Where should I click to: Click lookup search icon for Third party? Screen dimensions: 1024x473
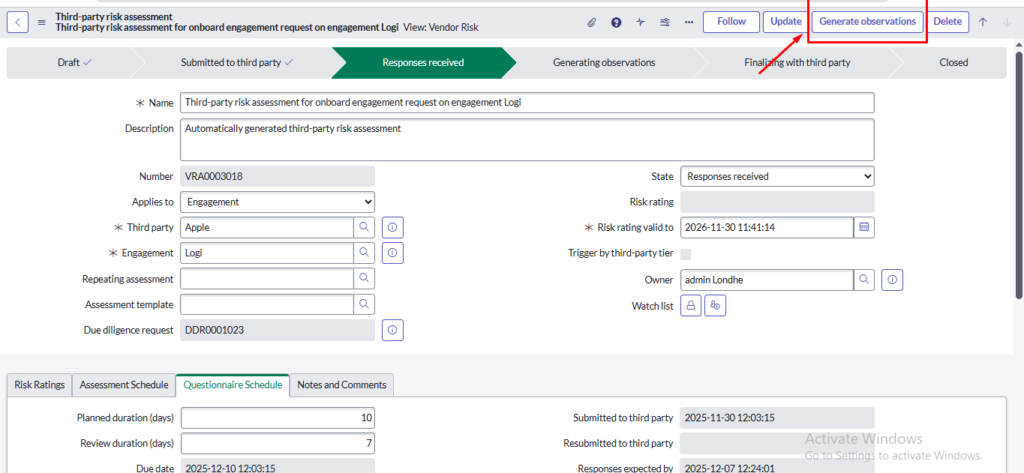[x=365, y=227]
